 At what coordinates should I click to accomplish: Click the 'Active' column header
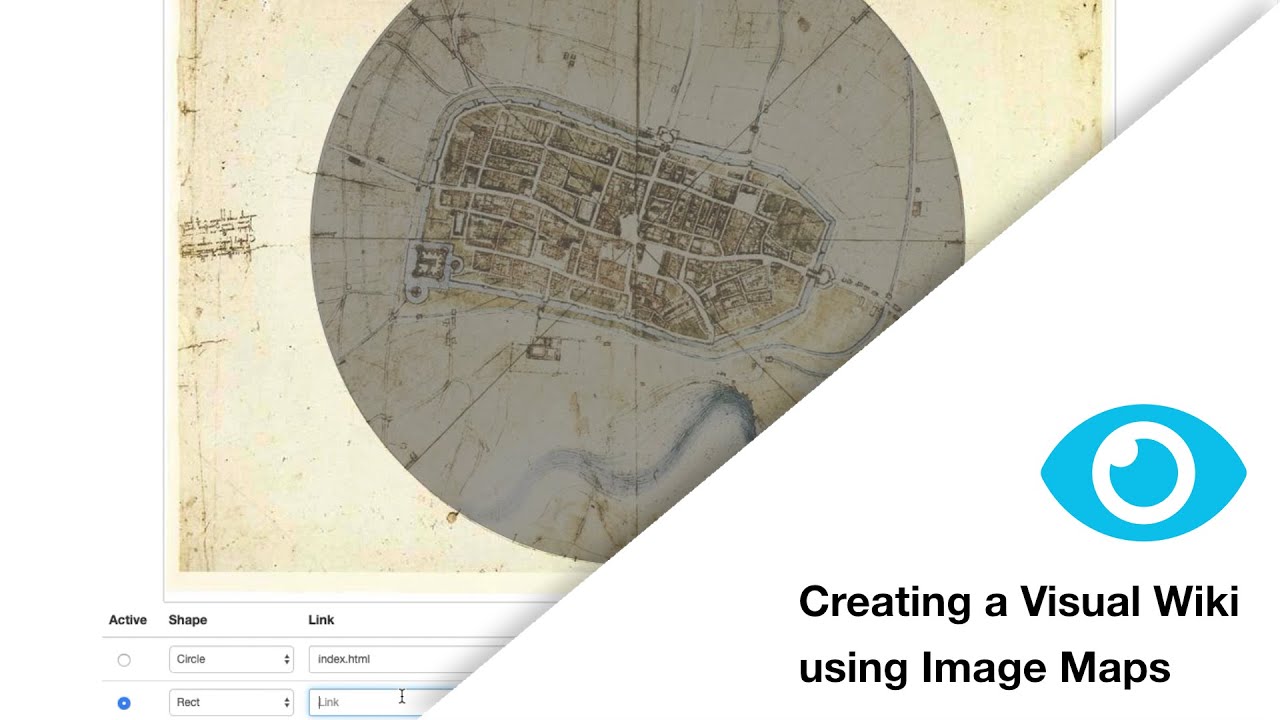128,620
